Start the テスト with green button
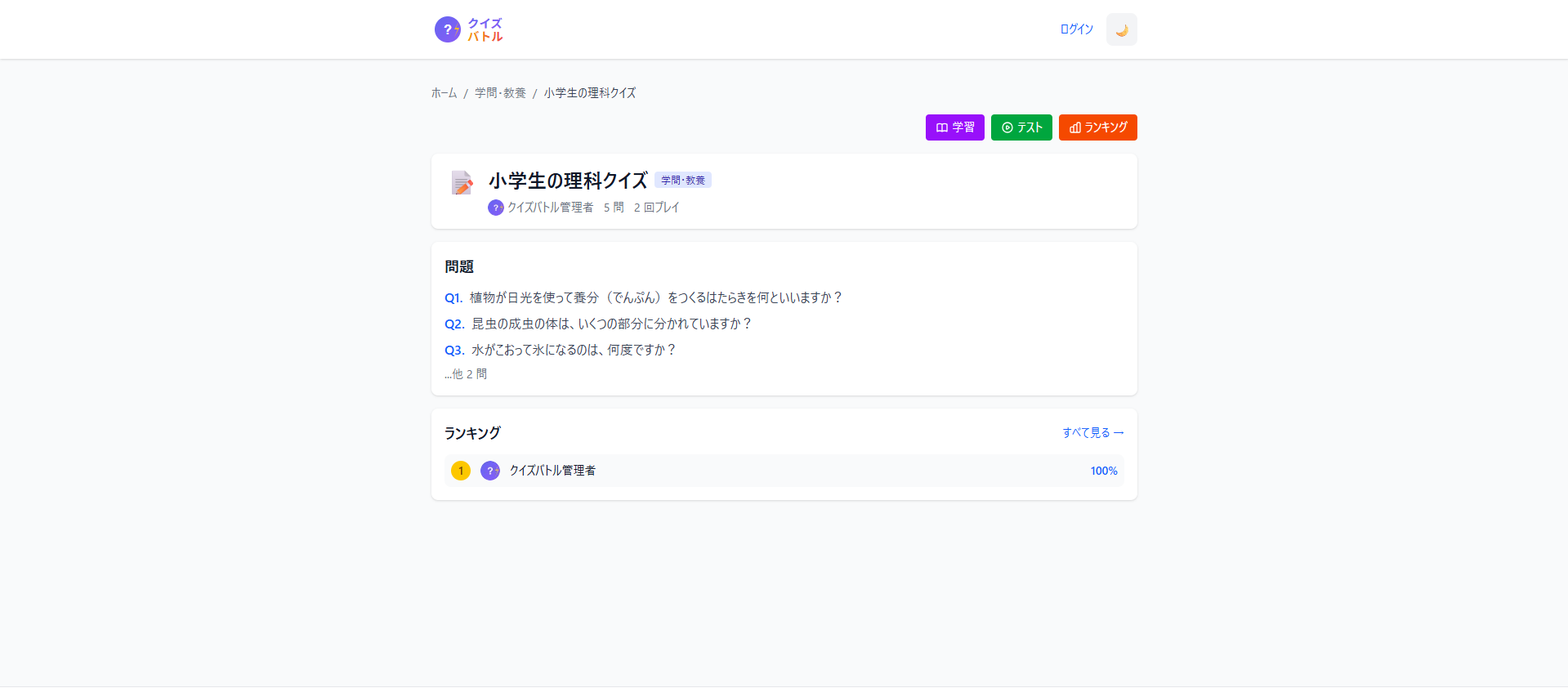 click(1021, 127)
